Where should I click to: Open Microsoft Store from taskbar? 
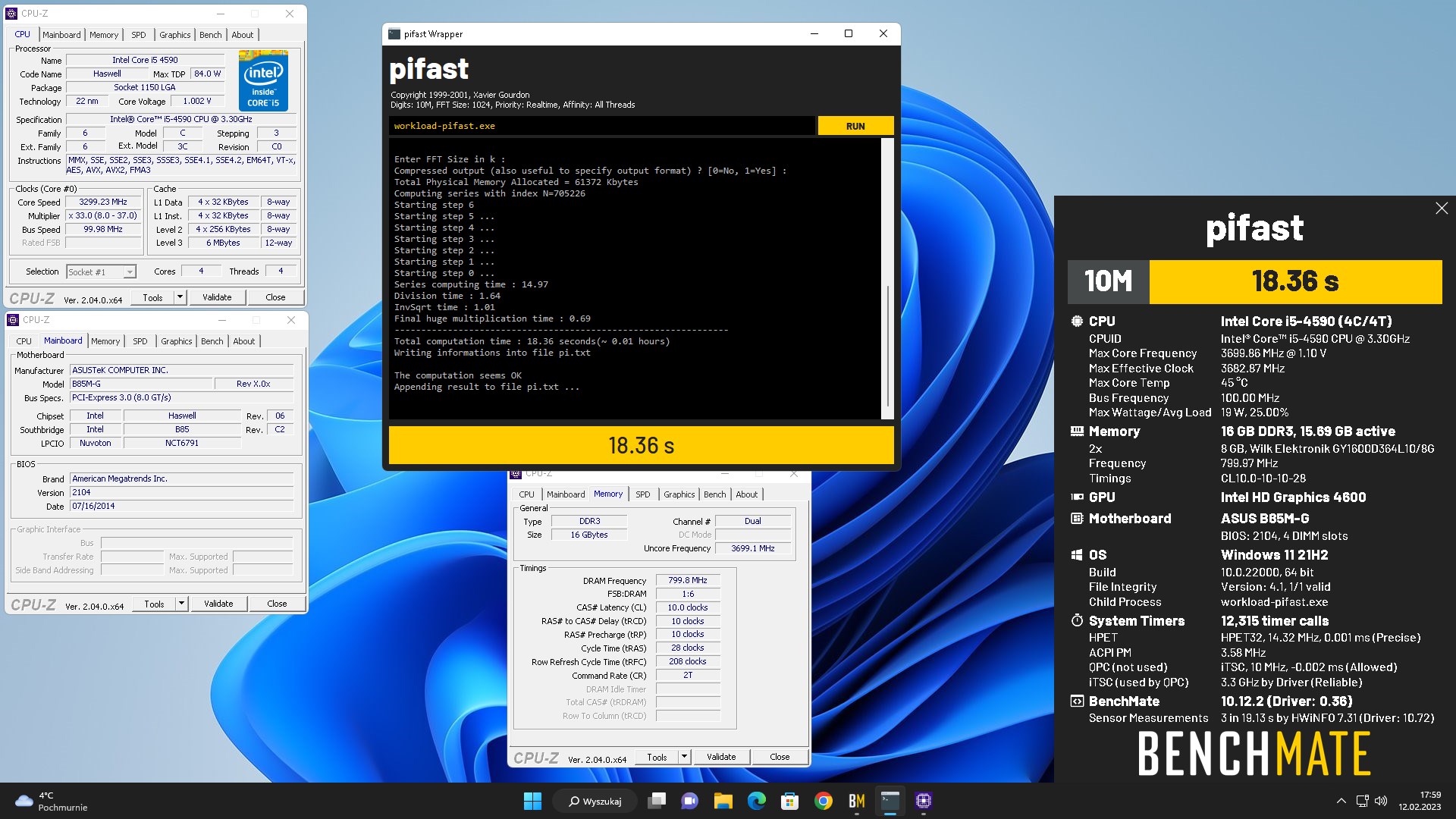789,801
